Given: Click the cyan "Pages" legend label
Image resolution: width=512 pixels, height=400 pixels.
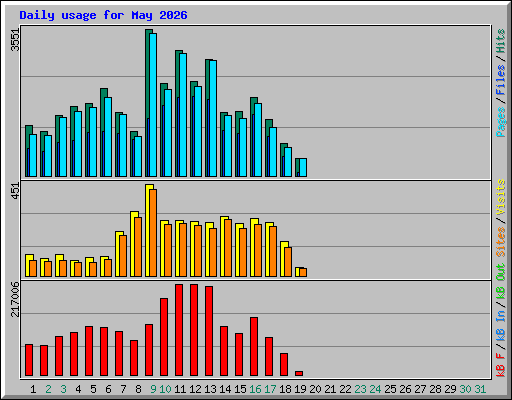Looking at the screenshot, I should tap(501, 122).
